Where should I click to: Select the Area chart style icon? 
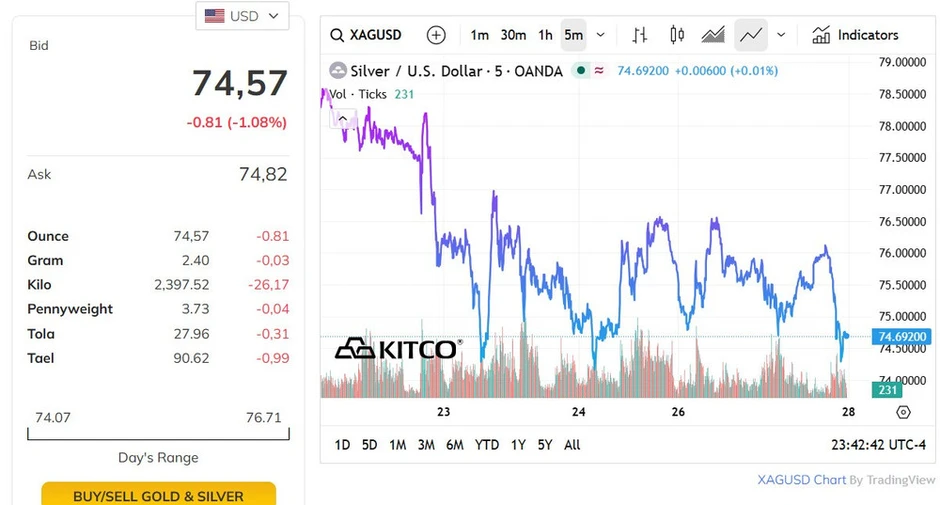point(713,35)
